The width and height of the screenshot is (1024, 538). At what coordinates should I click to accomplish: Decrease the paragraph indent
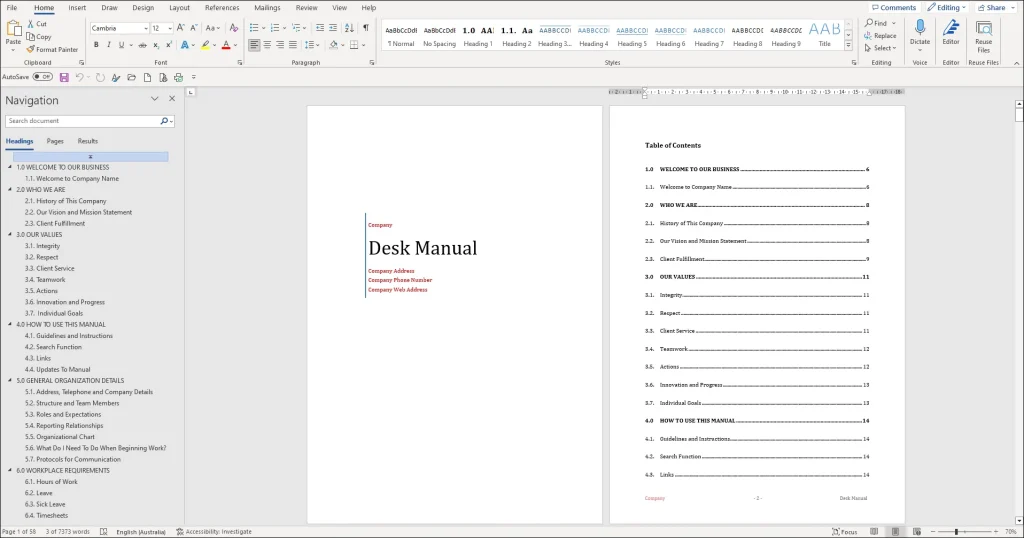coord(319,28)
